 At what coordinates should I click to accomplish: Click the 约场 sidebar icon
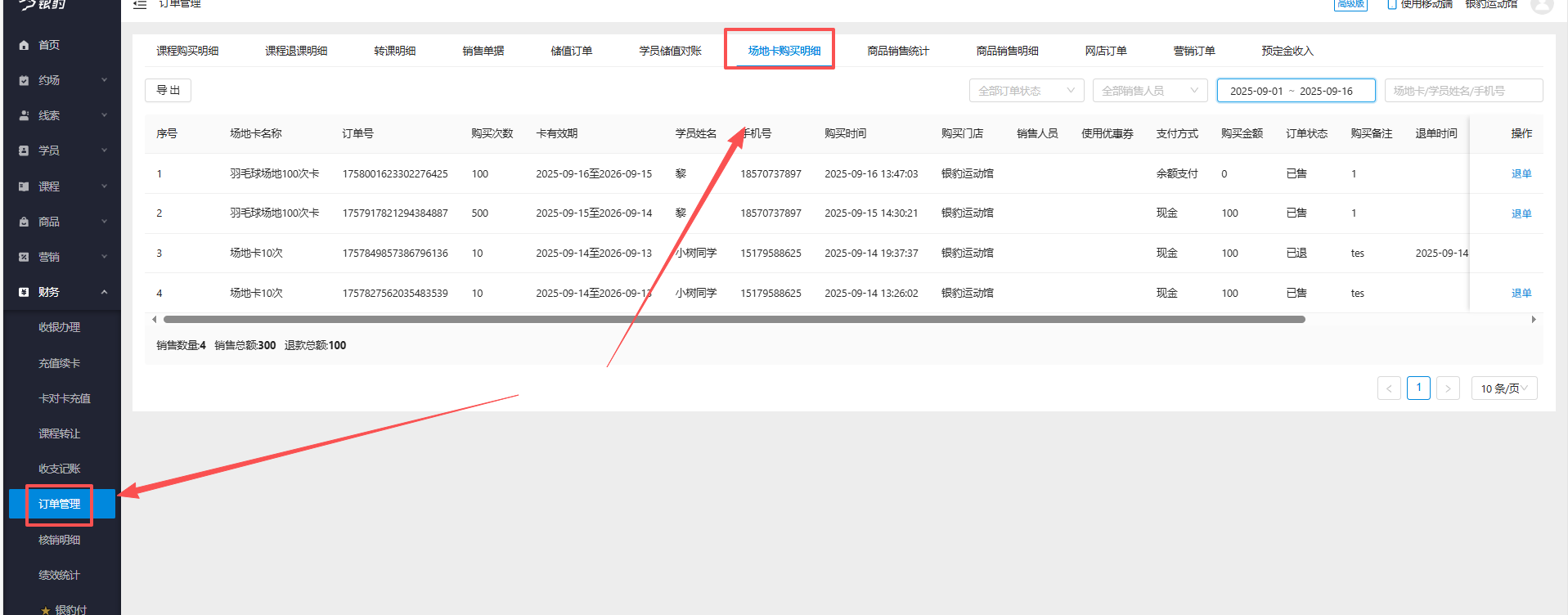pos(24,80)
